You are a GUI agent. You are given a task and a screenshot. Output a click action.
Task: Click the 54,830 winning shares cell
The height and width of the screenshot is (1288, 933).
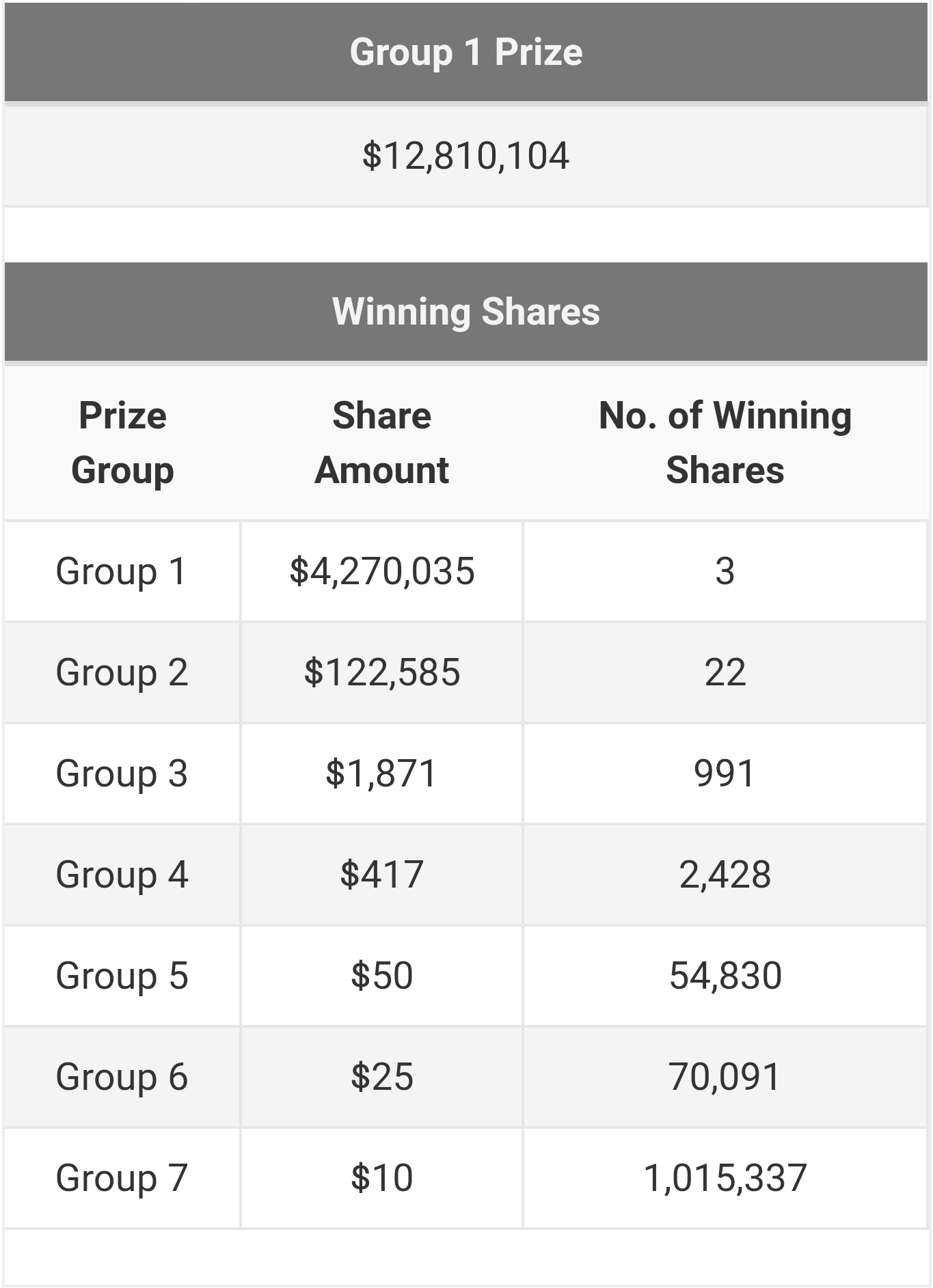tap(725, 976)
